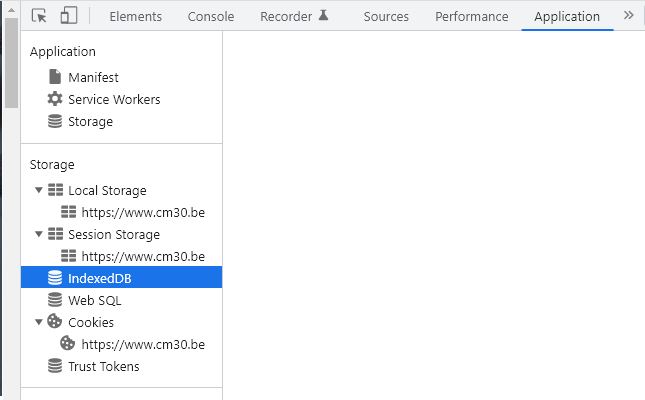Click the Trust Tokens database icon
This screenshot has height=400, width=645.
[55, 366]
